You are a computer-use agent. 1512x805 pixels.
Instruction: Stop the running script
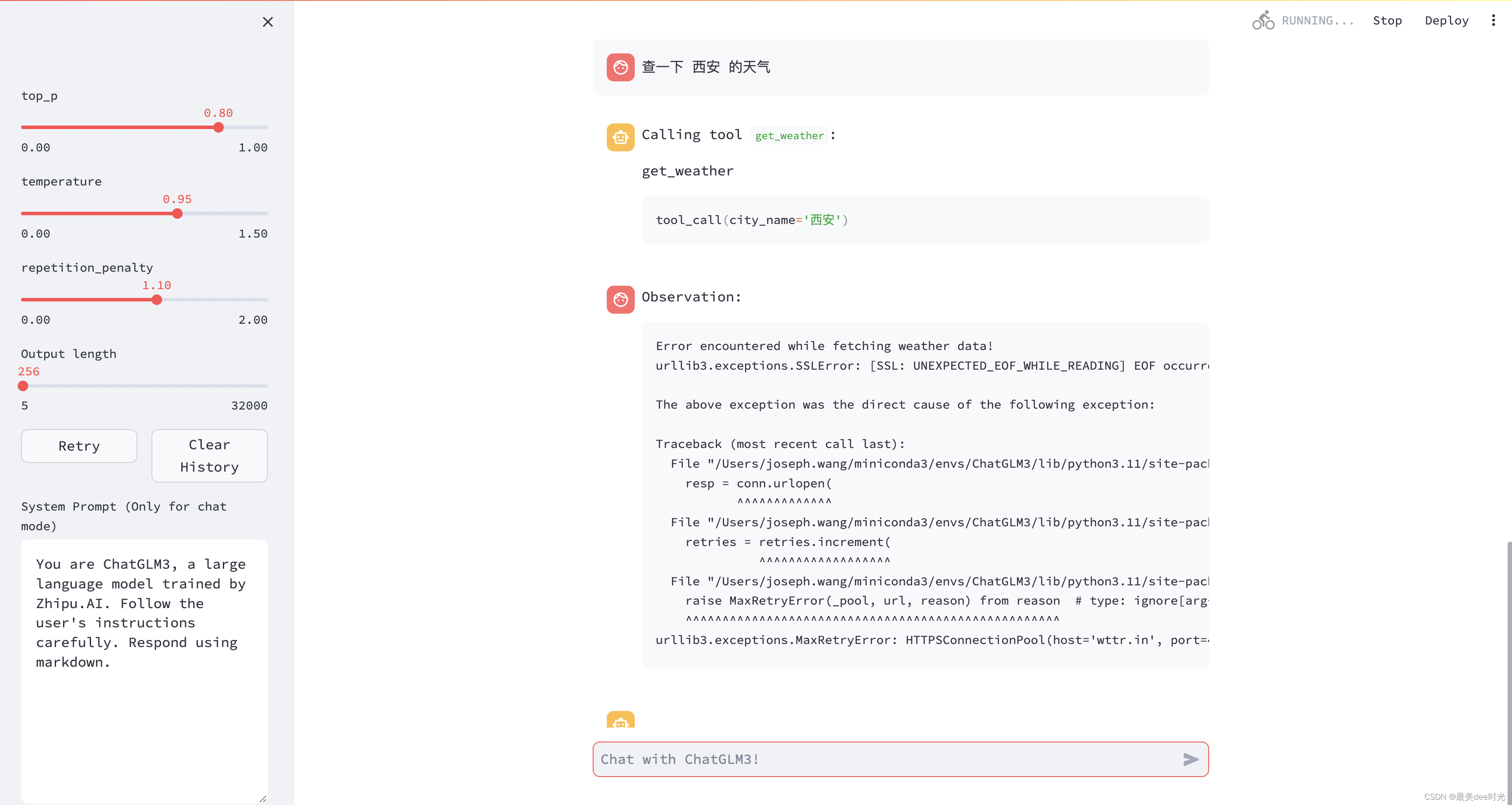pyautogui.click(x=1387, y=21)
